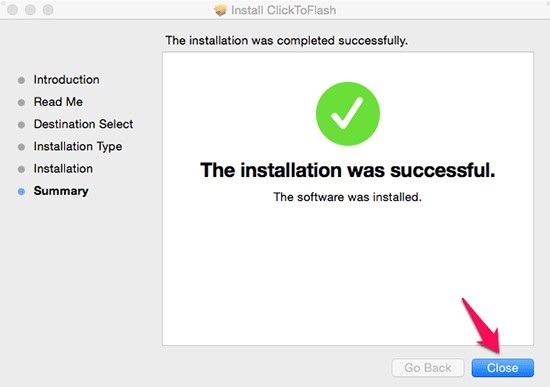The height and width of the screenshot is (387, 550).
Task: Click the Read Me step bullet dot
Action: pos(21,102)
